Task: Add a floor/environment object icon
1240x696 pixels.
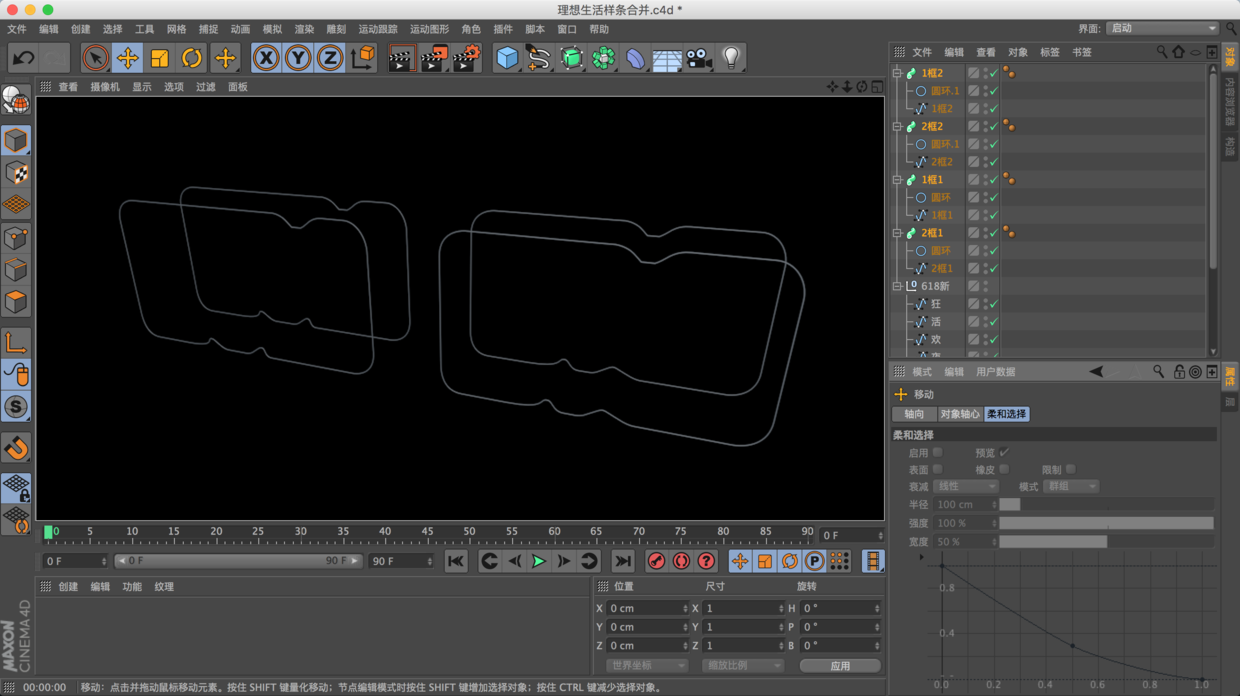Action: click(667, 58)
